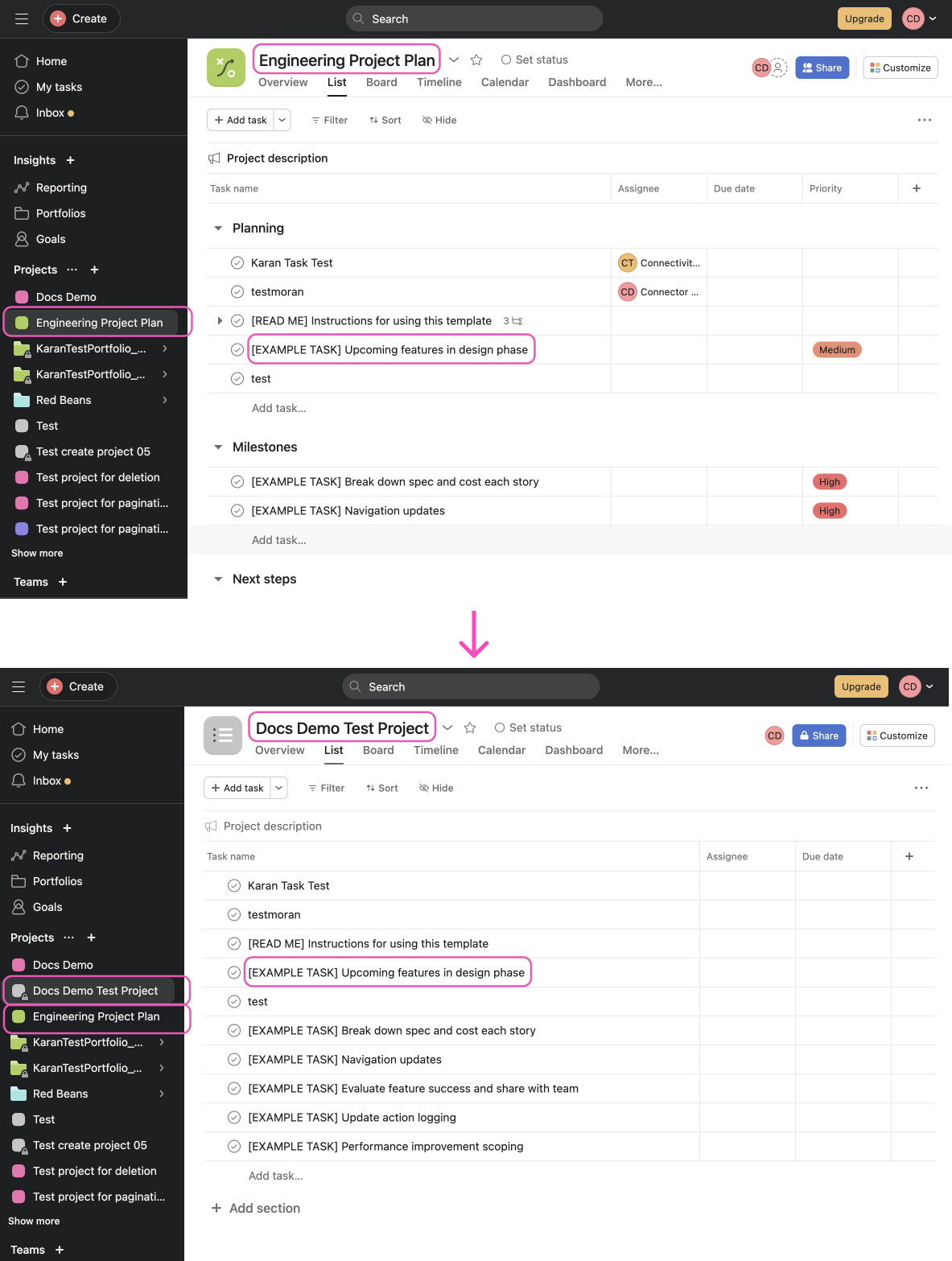Viewport: 952px width, 1261px height.
Task: Open Docs Demo Test Project in the sidebar
Action: pyautogui.click(x=95, y=991)
